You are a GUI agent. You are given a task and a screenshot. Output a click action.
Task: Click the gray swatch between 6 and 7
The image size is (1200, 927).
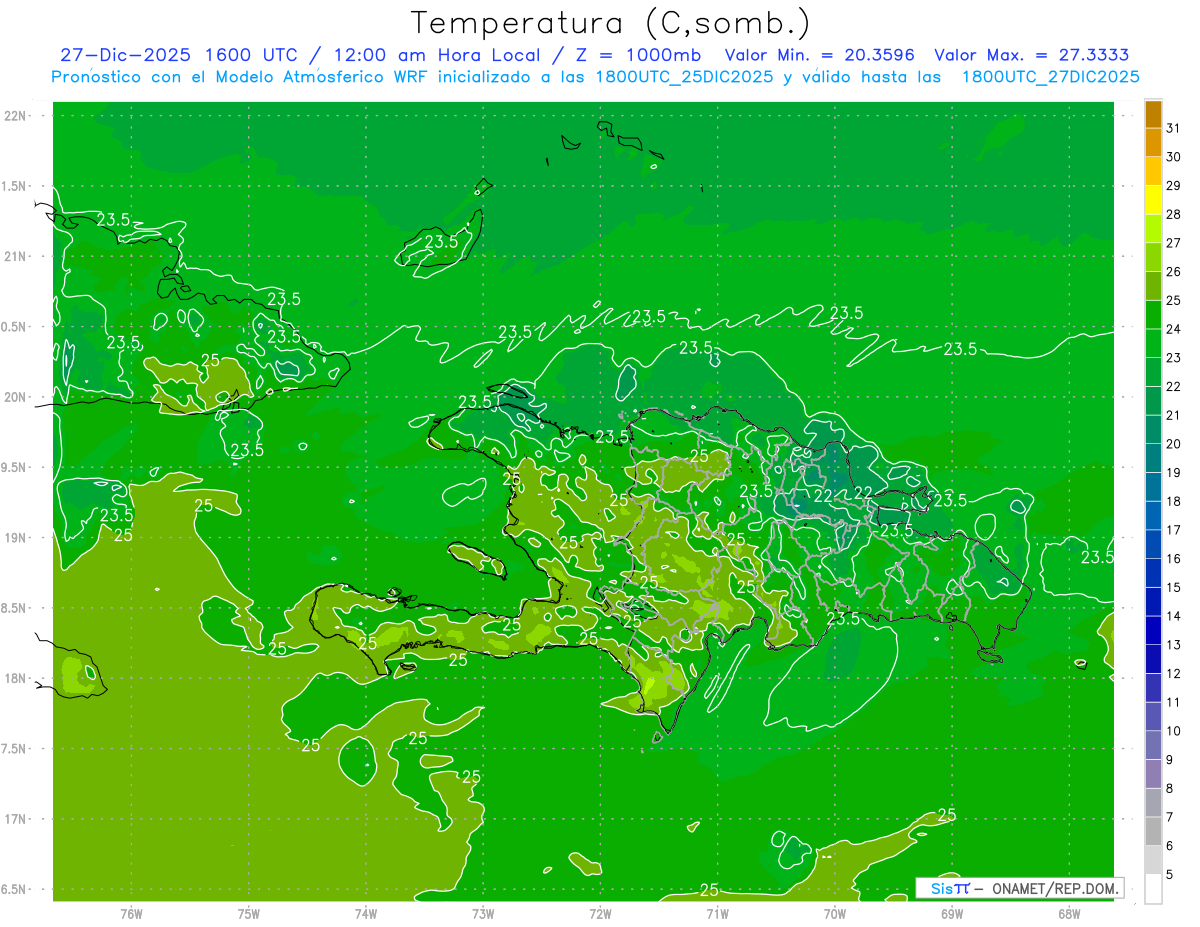[1153, 832]
